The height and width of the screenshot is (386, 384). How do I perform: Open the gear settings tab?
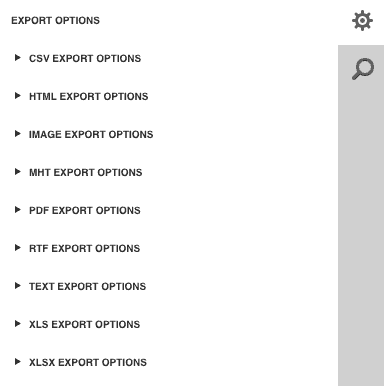click(362, 21)
